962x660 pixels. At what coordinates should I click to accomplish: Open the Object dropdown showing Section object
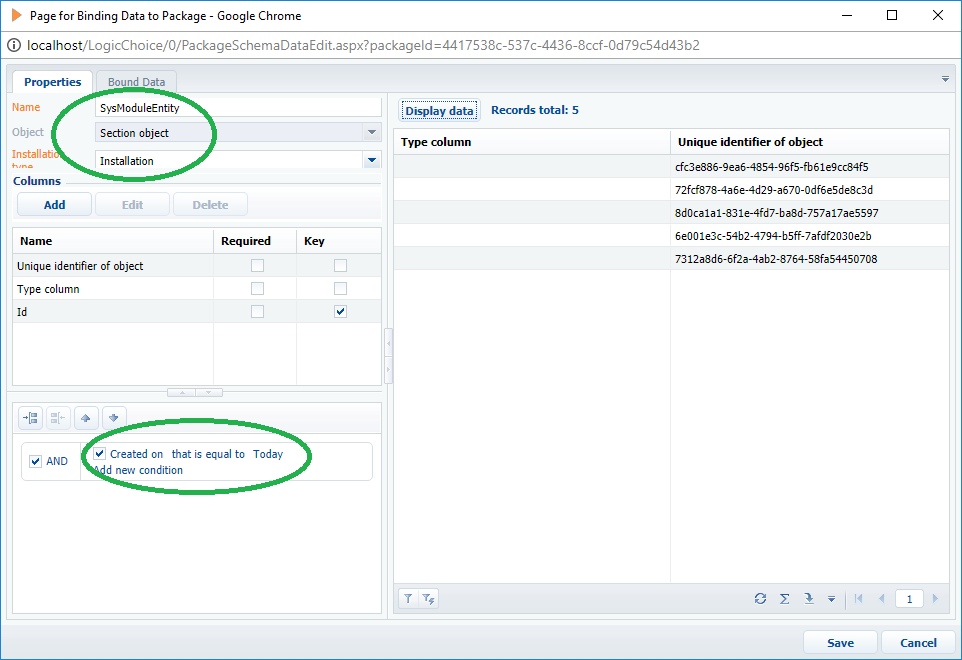point(371,132)
